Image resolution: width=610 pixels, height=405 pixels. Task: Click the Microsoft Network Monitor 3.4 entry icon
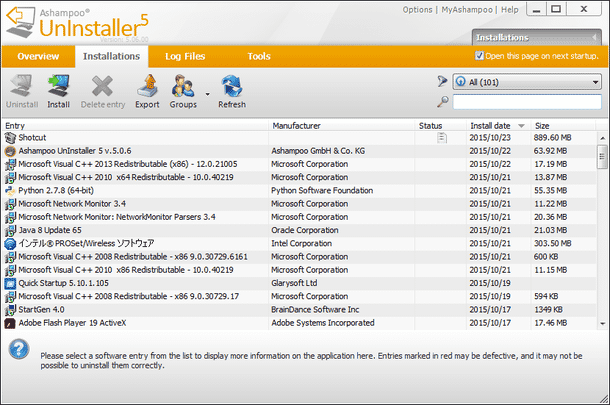click(10, 204)
